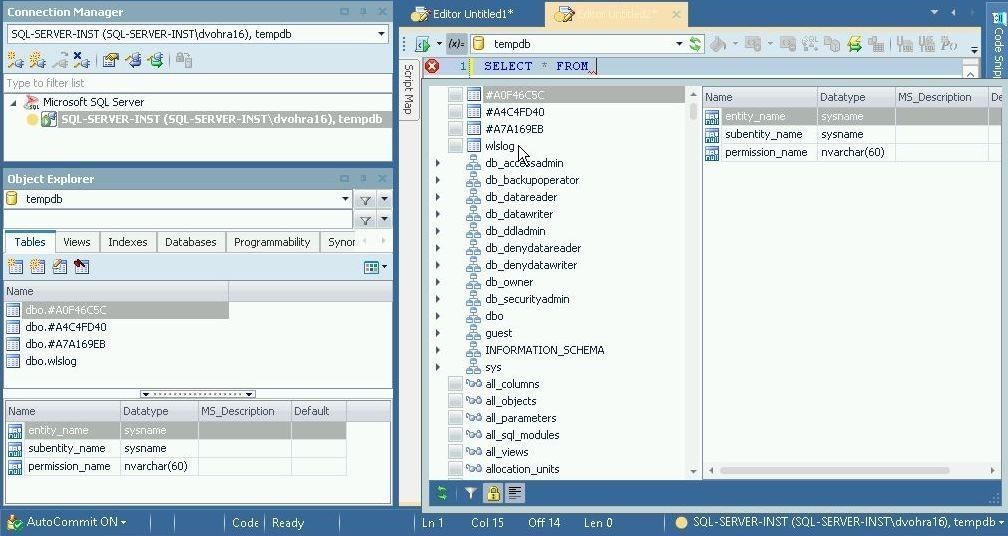Click the Script Map side panel label
Viewport: 1008px width, 536px height.
[x=408, y=89]
